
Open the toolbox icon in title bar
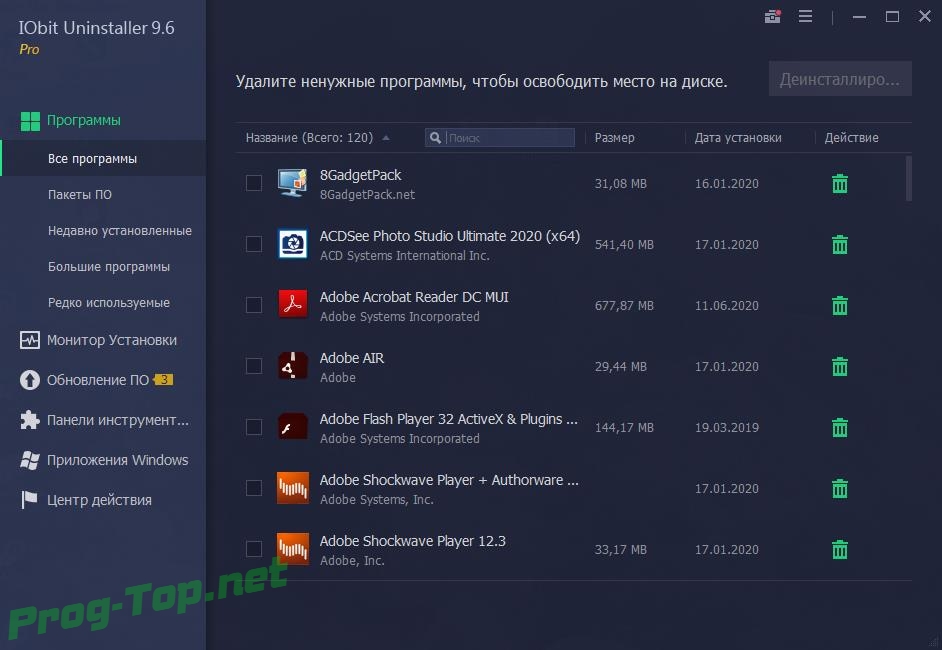tap(773, 17)
